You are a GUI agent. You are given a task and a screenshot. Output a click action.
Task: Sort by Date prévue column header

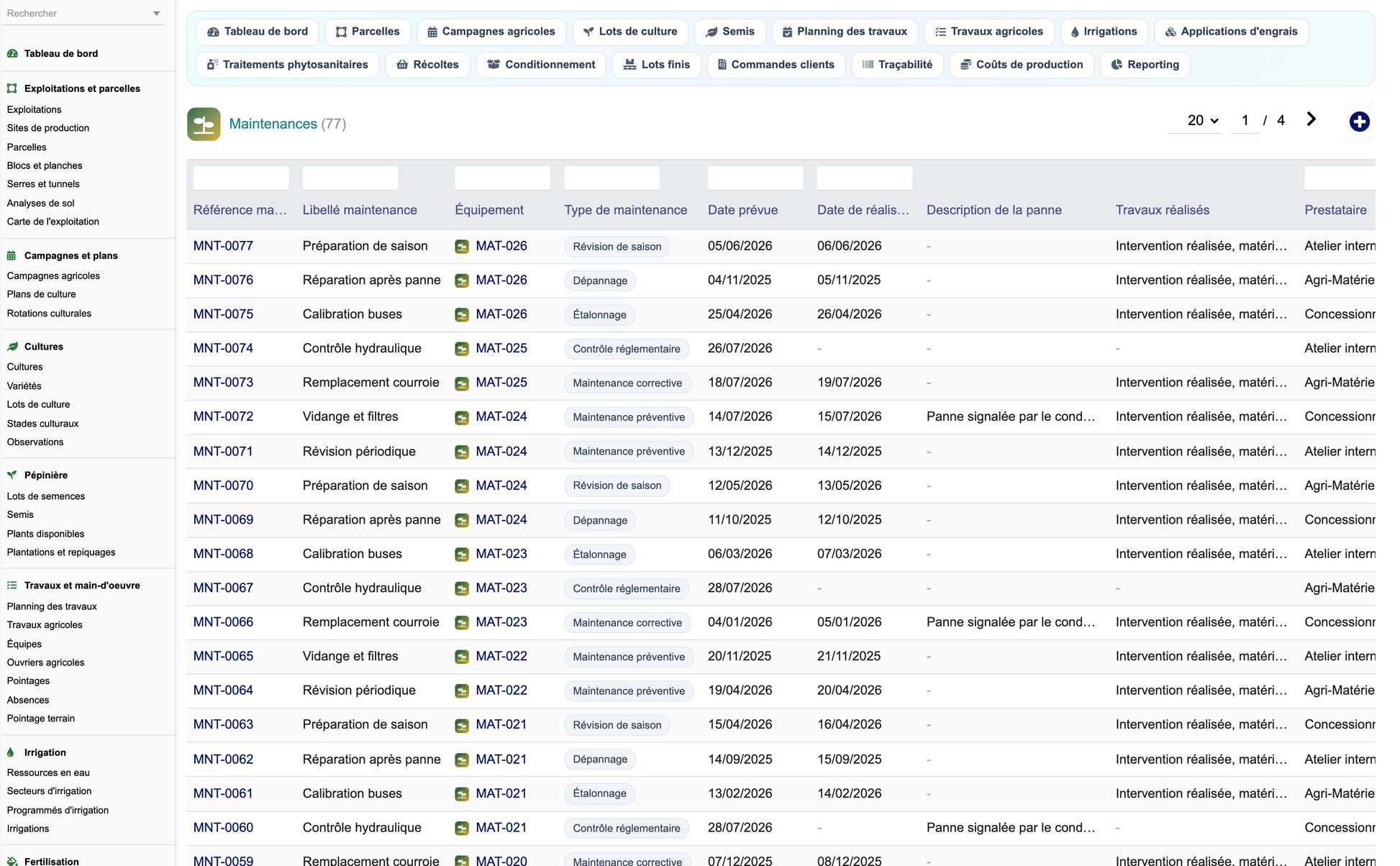(743, 210)
